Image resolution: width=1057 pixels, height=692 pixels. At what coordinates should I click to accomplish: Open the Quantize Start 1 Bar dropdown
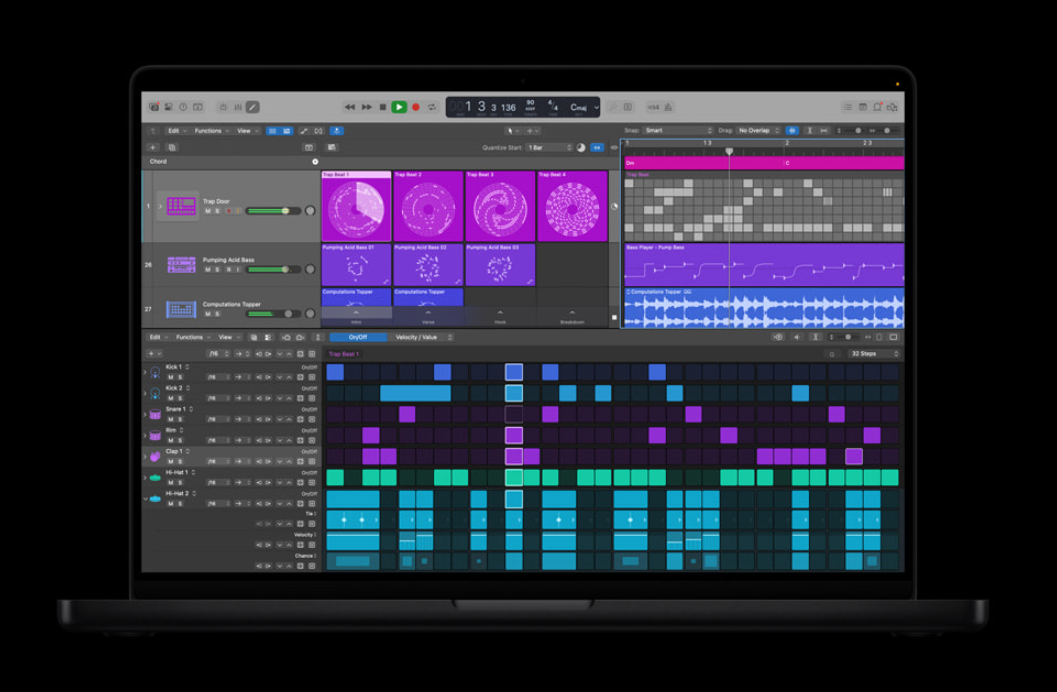point(549,147)
